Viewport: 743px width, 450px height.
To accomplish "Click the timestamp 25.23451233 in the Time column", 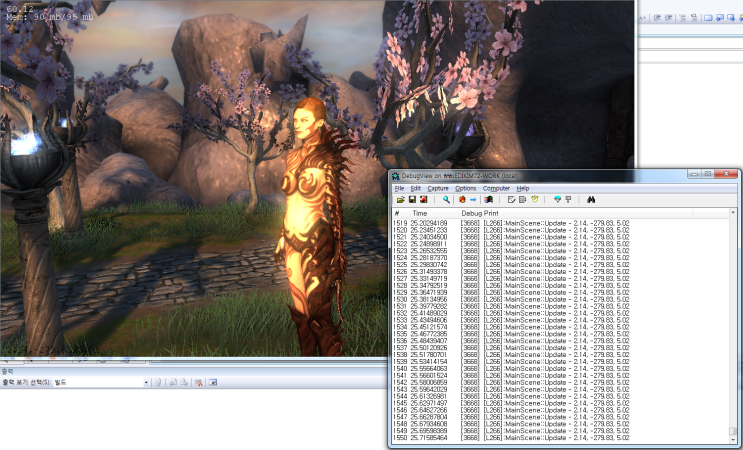I will coord(429,230).
